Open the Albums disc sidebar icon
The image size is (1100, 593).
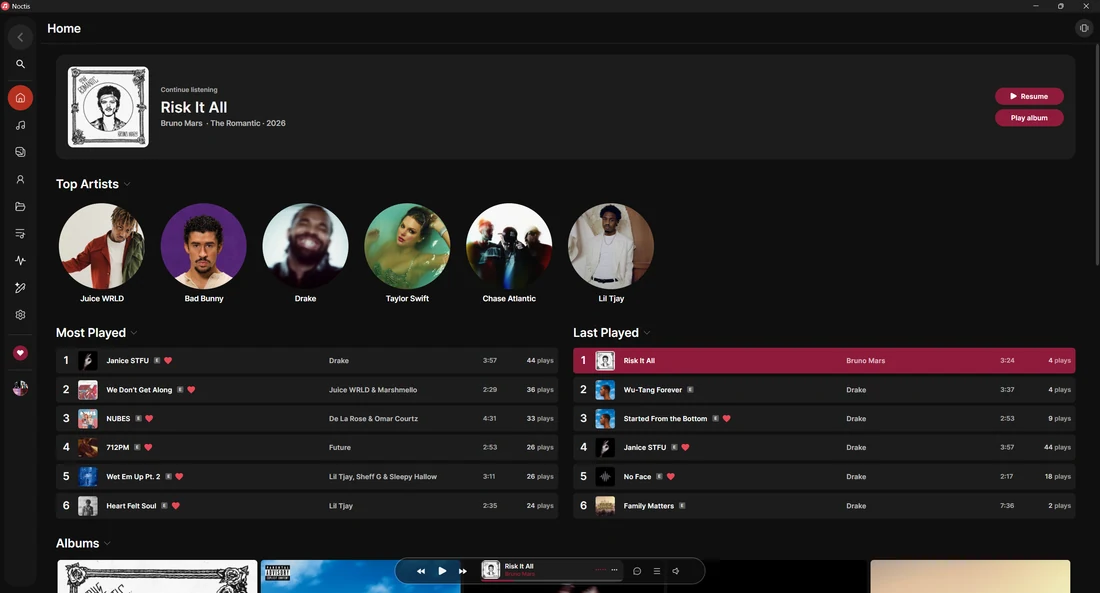tap(20, 152)
